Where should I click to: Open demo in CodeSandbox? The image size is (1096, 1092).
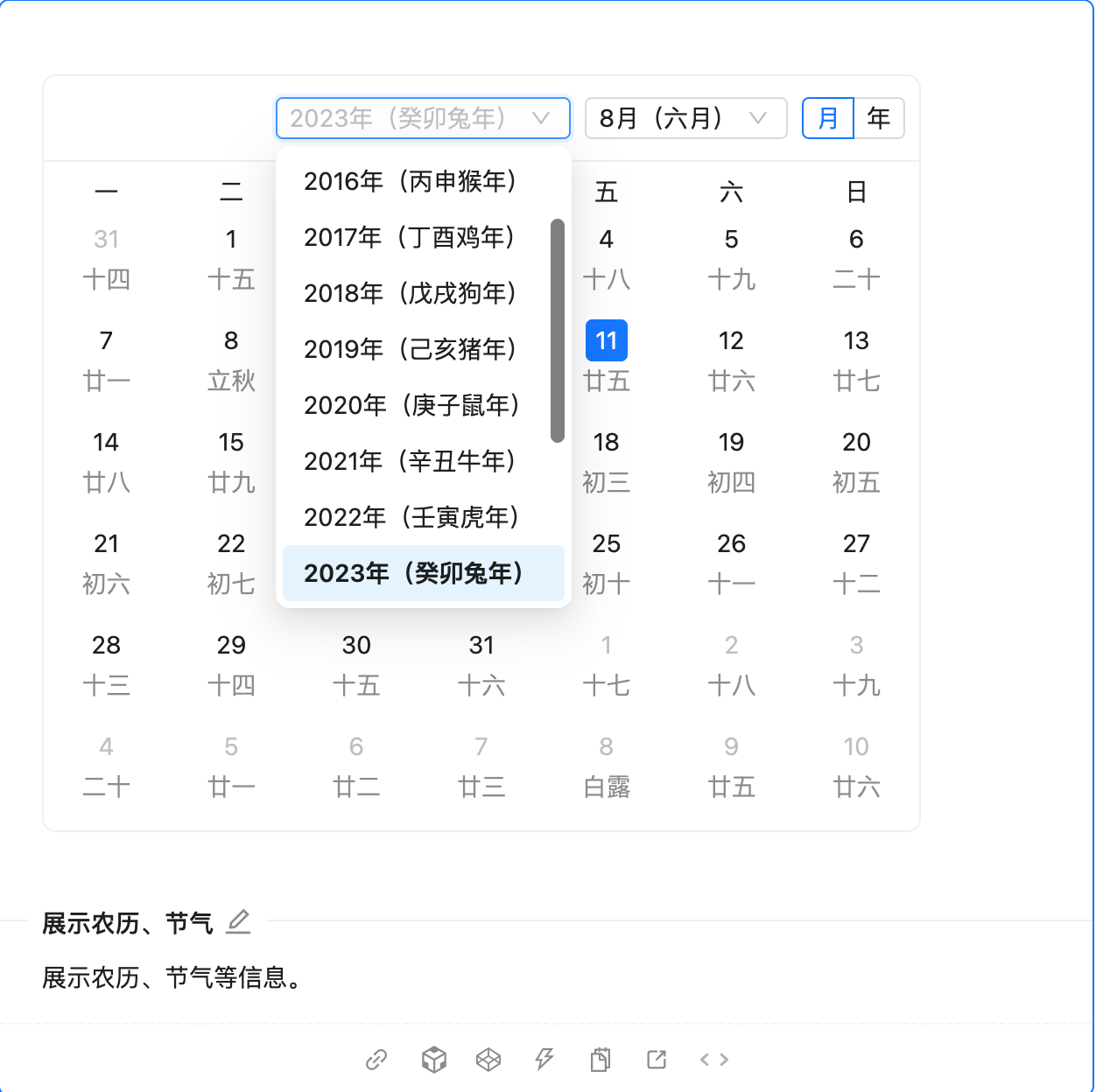point(433,1059)
